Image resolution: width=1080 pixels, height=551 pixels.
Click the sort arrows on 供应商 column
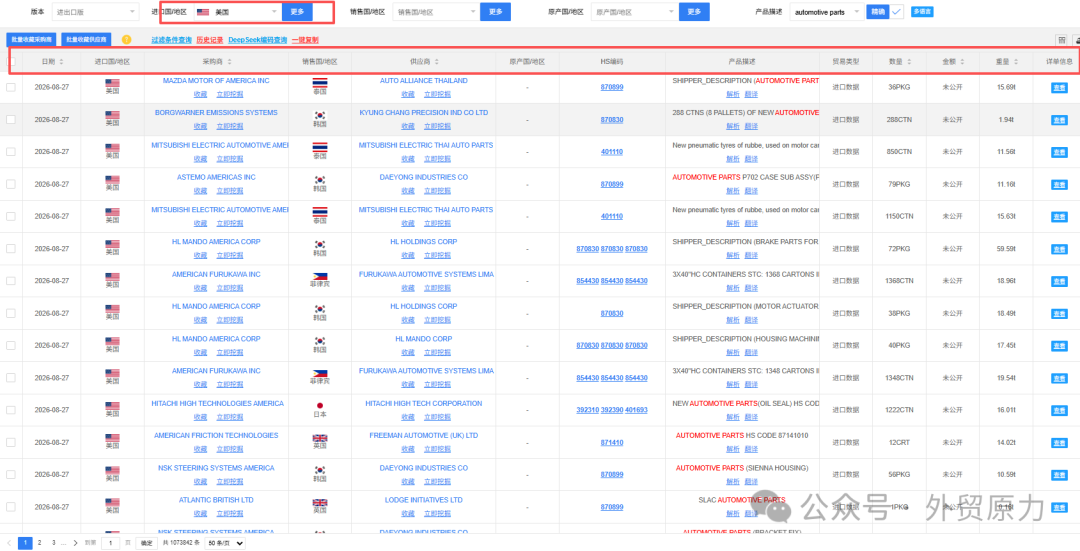[436, 62]
